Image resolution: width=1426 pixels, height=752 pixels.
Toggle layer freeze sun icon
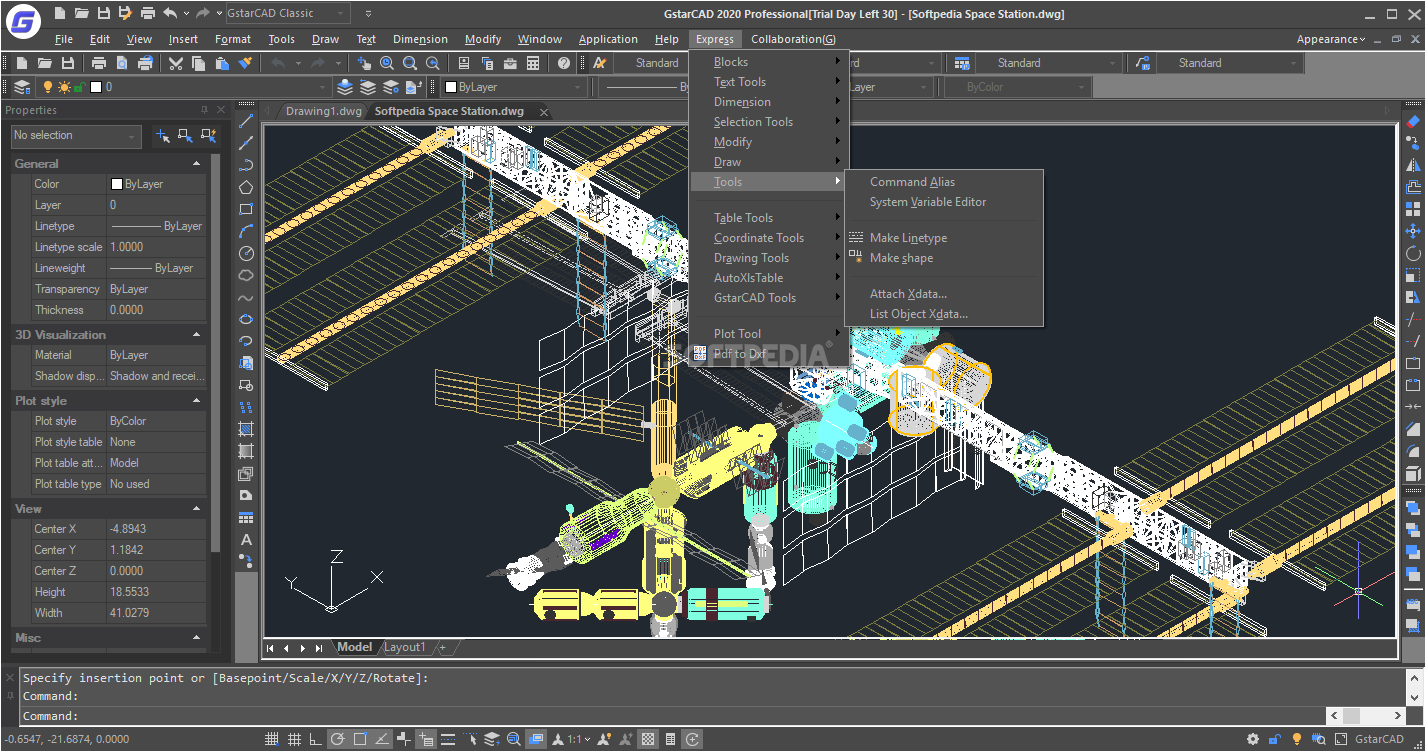pyautogui.click(x=63, y=87)
